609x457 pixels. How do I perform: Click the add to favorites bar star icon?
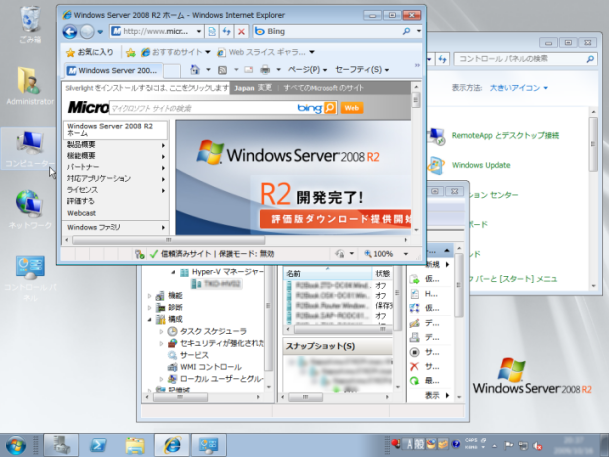coord(131,52)
